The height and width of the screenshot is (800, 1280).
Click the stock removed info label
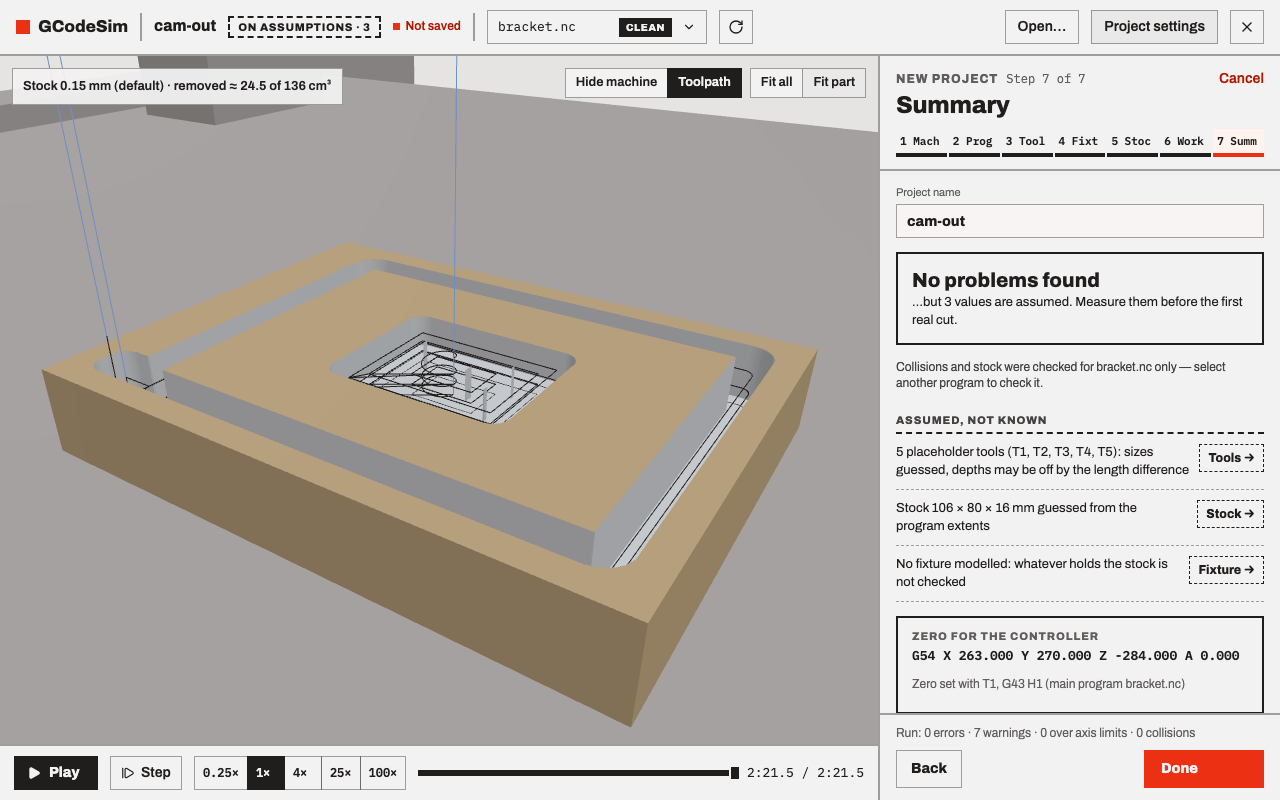[177, 86]
